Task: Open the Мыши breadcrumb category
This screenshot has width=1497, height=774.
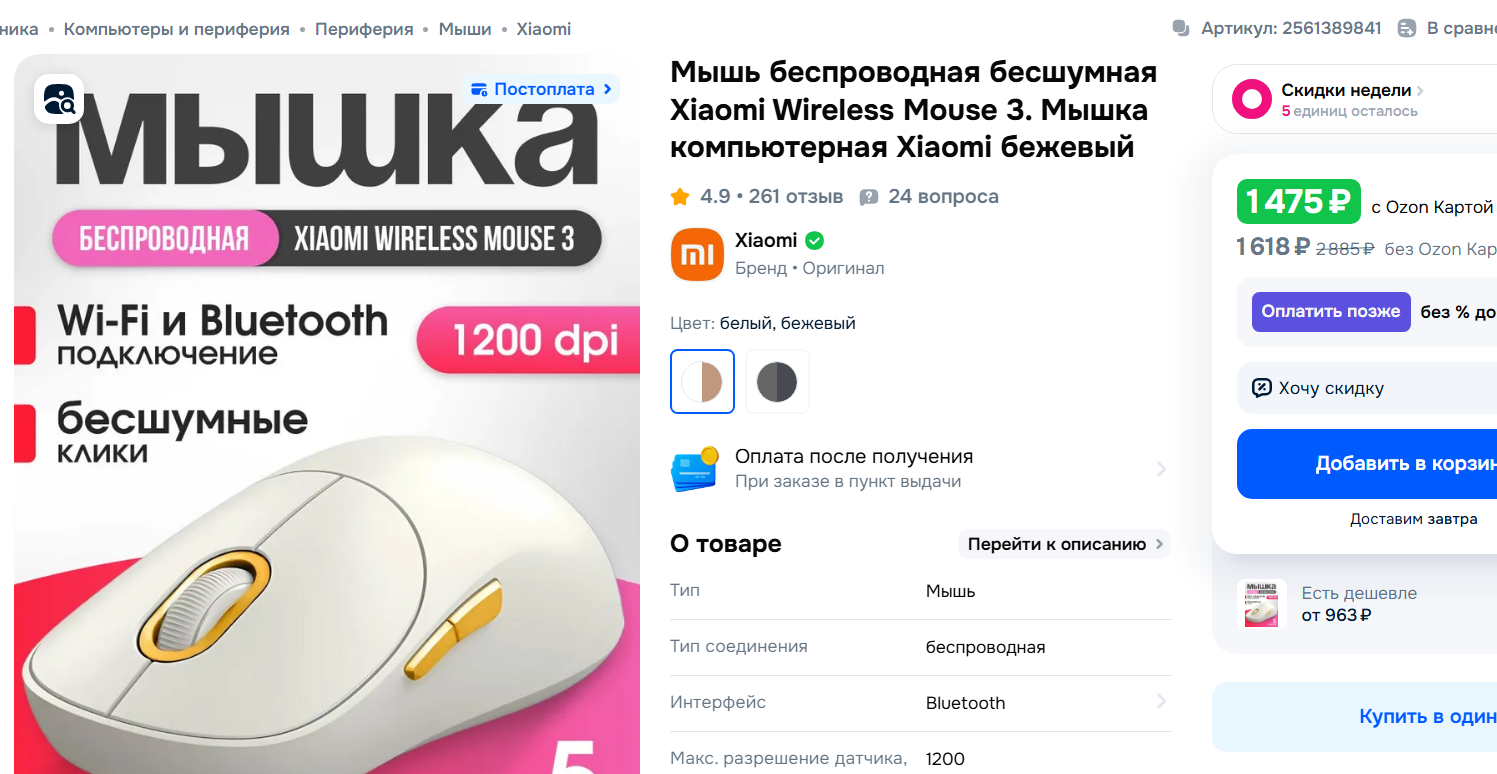Action: (465, 29)
